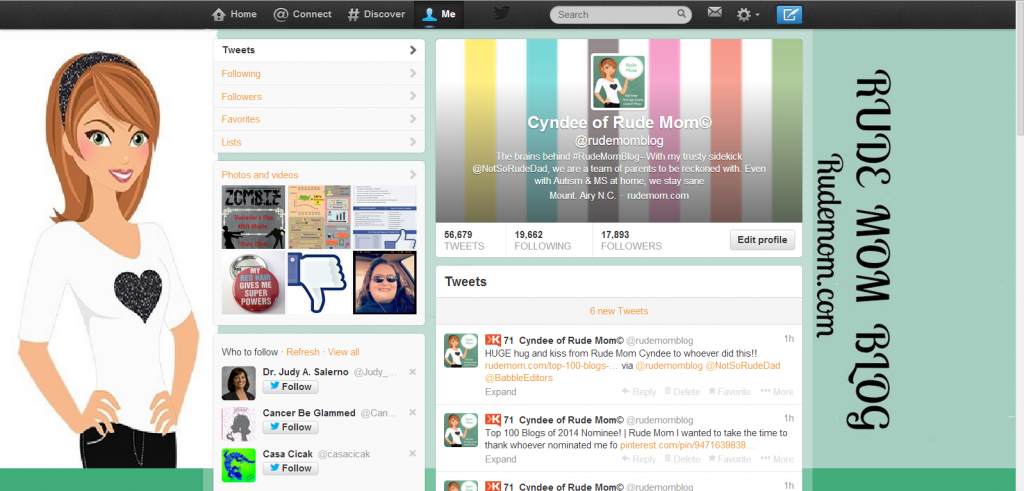This screenshot has height=491, width=1024.
Task: Click View all in Who to follow
Action: [344, 352]
